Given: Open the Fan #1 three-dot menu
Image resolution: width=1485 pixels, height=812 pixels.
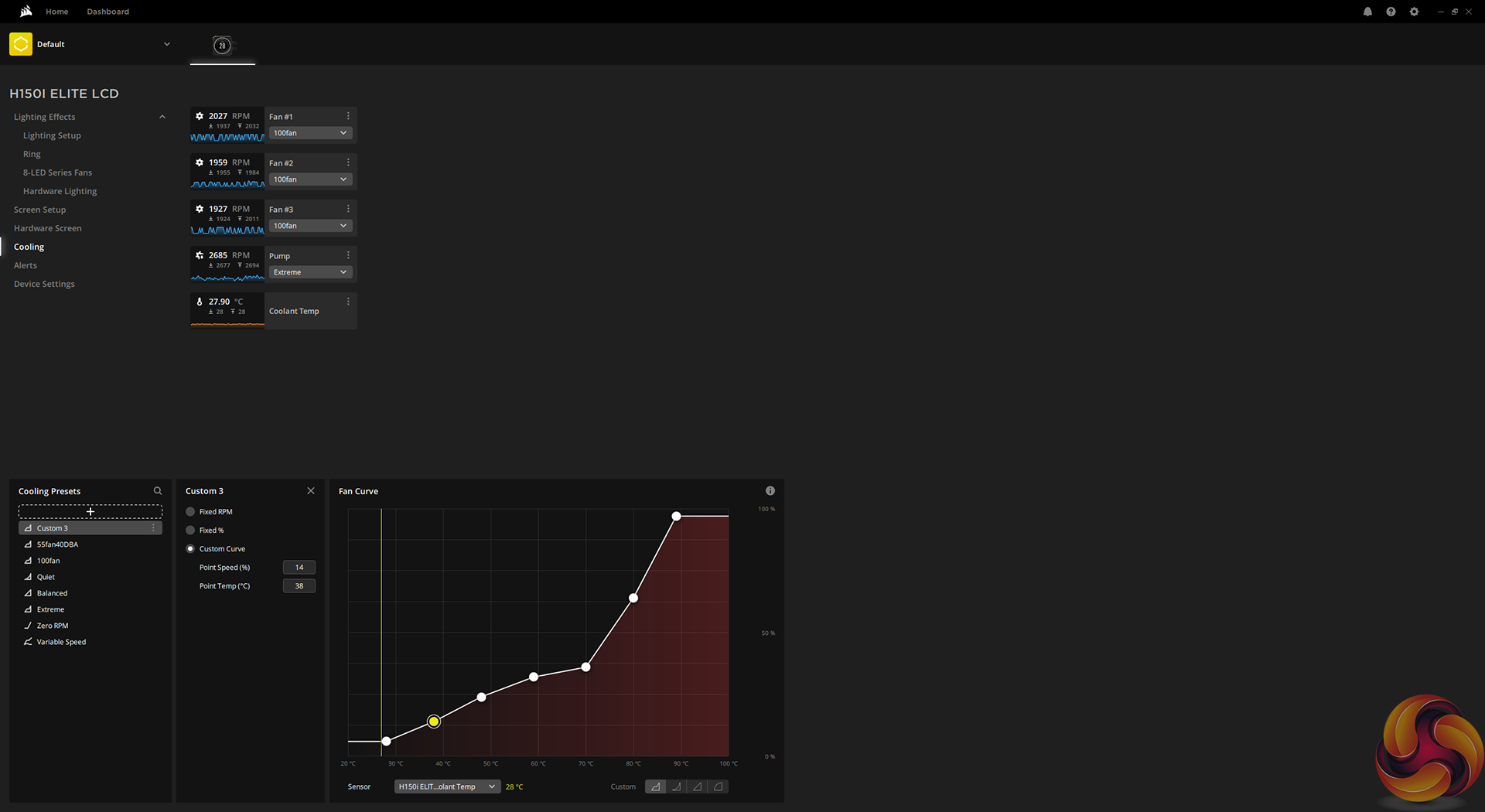Looking at the screenshot, I should [348, 116].
